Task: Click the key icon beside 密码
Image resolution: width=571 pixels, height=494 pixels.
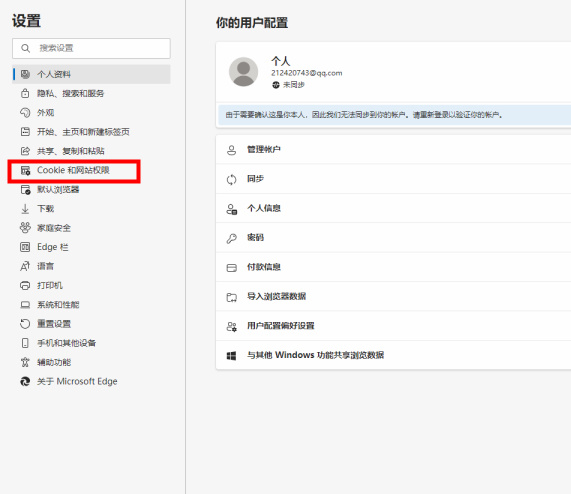Action: pos(232,238)
